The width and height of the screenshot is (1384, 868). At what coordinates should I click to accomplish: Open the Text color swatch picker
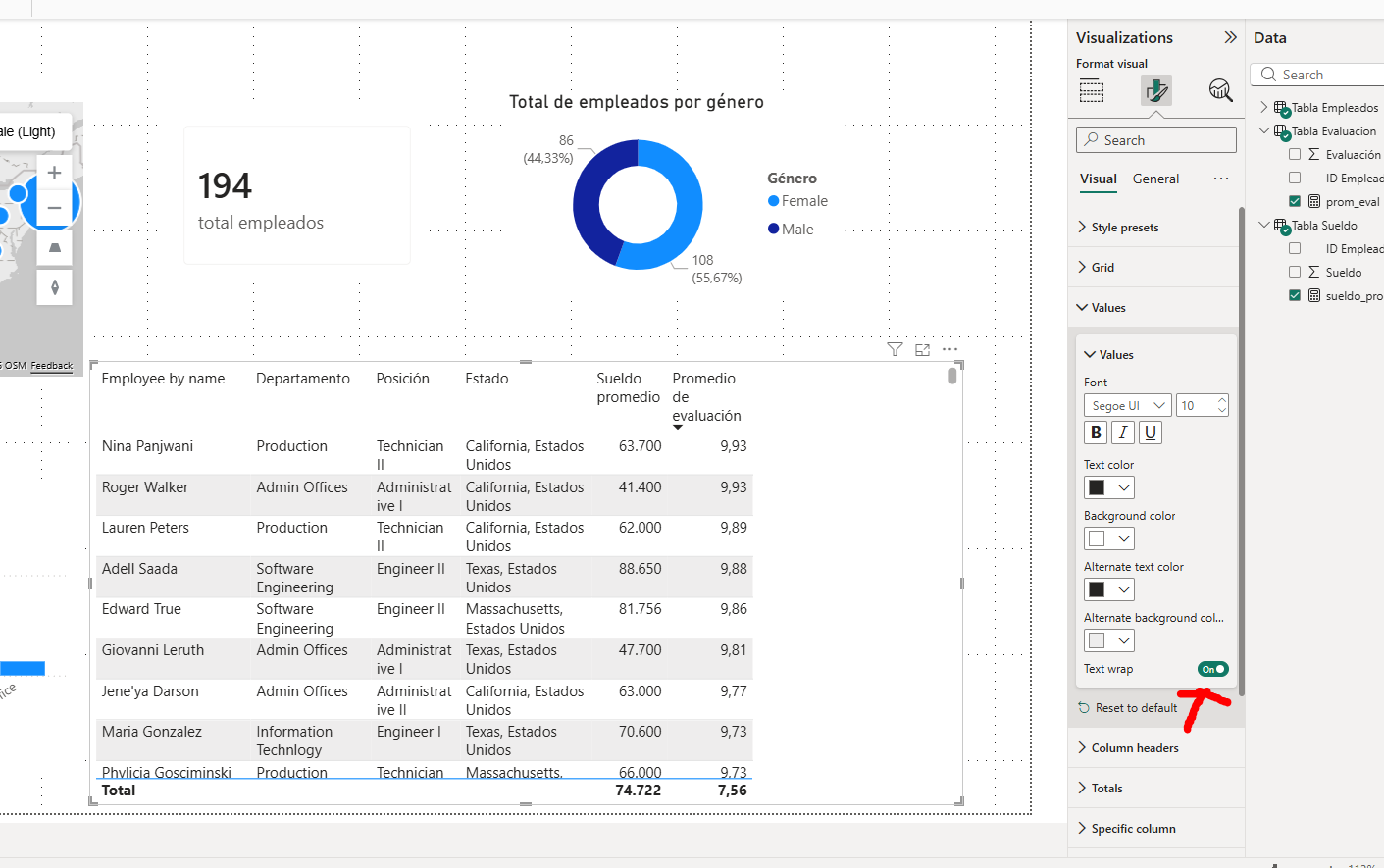pyautogui.click(x=1109, y=487)
